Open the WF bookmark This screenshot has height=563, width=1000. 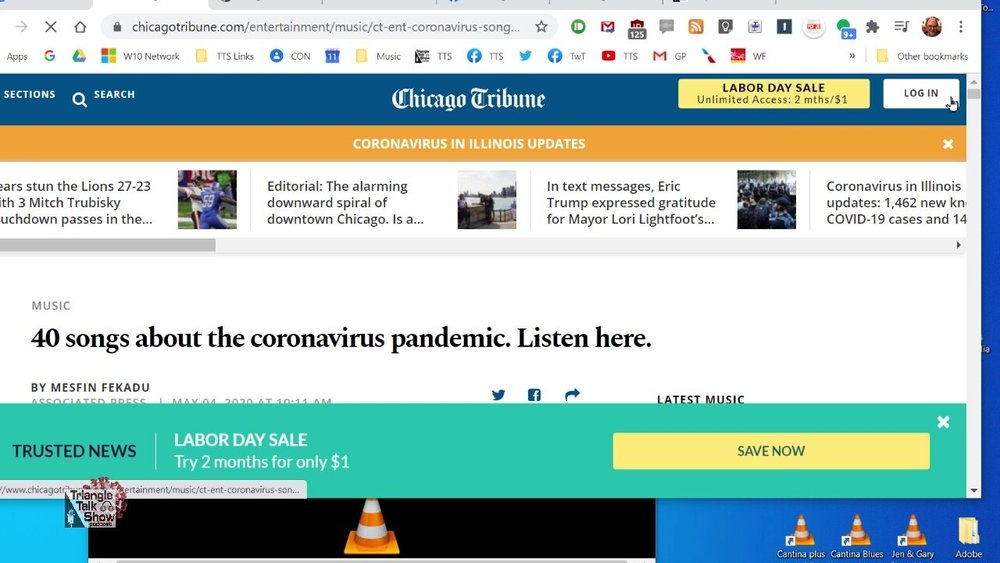coord(748,56)
